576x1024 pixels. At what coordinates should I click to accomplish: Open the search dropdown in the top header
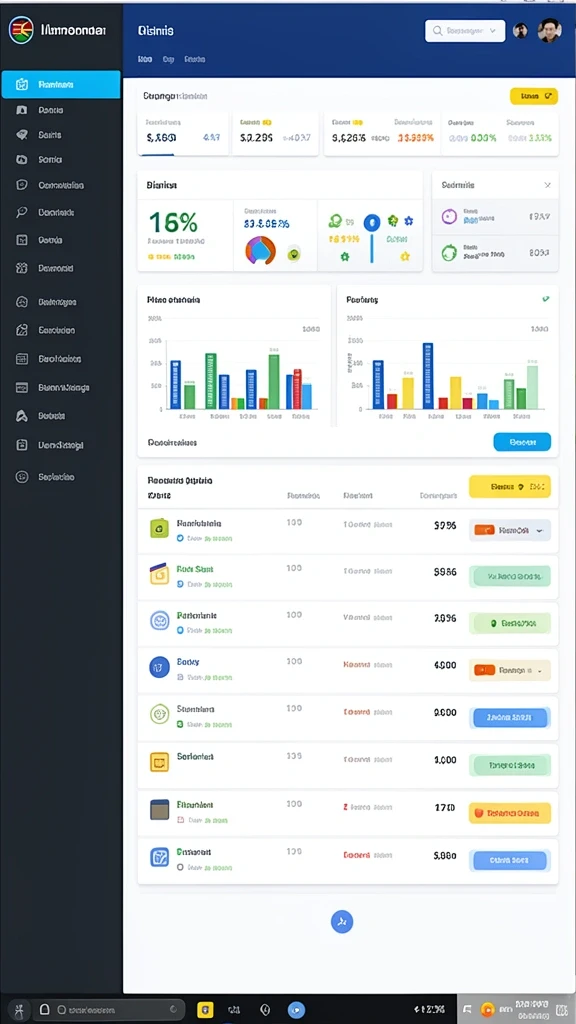click(465, 31)
